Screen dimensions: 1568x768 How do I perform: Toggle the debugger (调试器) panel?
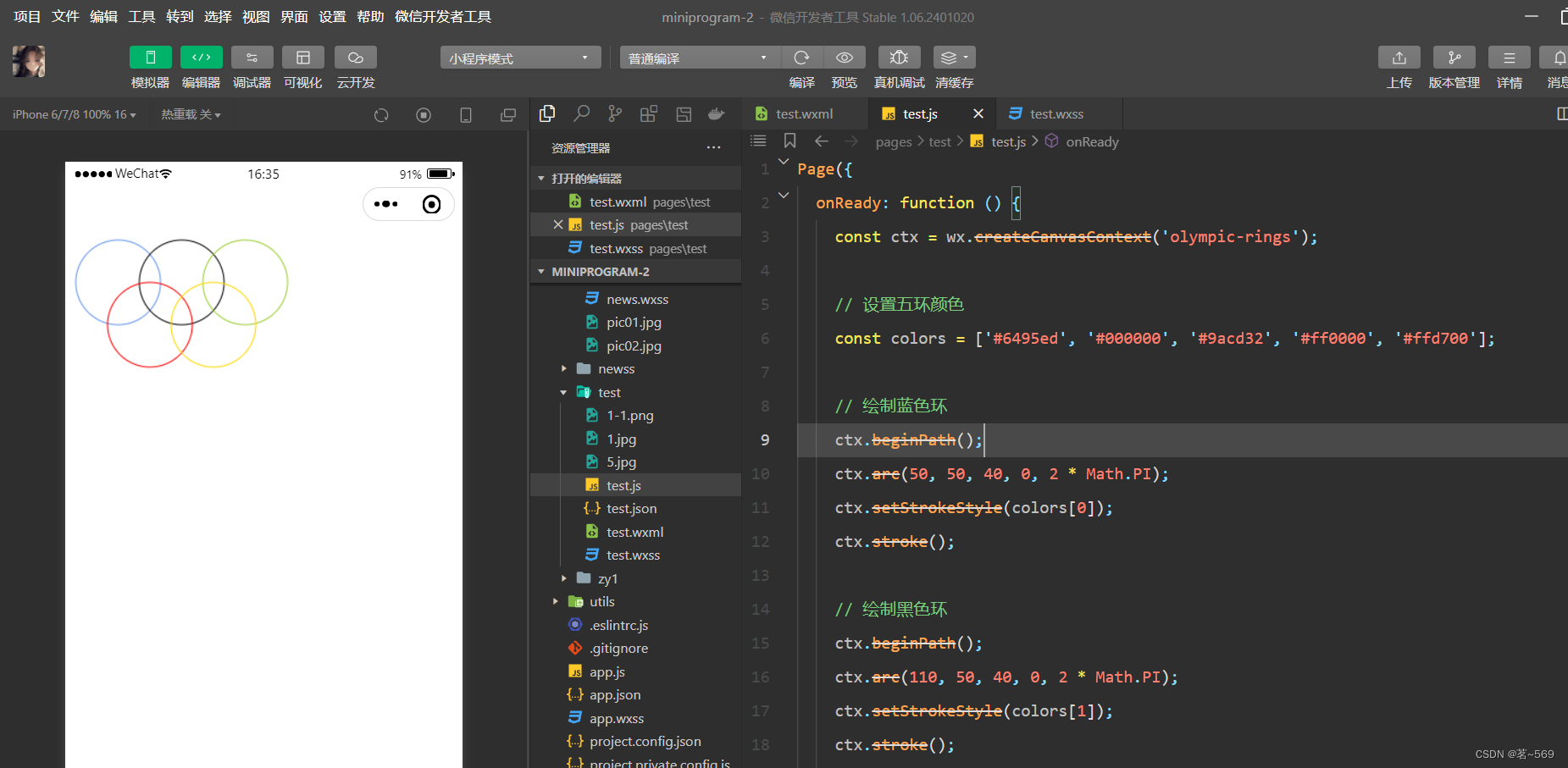click(252, 58)
